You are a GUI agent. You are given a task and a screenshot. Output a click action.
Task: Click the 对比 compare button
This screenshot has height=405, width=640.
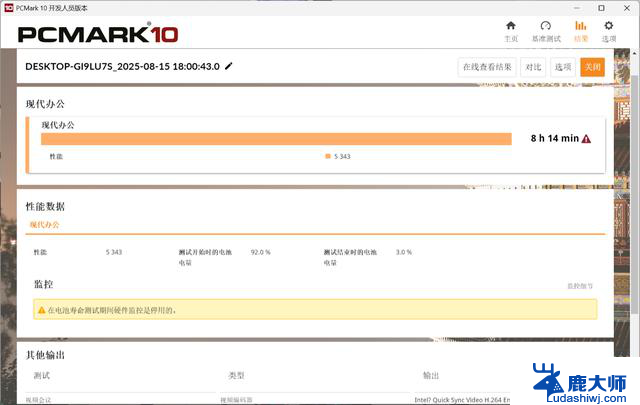pyautogui.click(x=533, y=67)
